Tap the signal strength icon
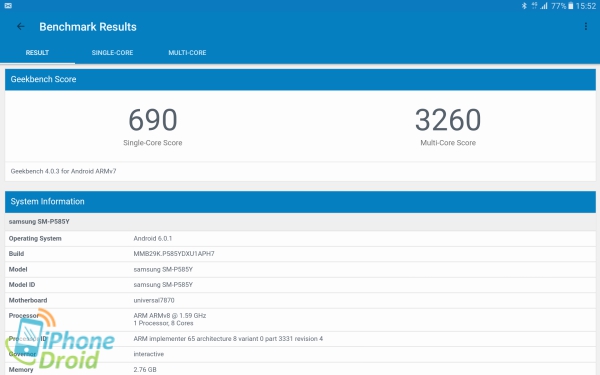 pyautogui.click(x=544, y=6)
